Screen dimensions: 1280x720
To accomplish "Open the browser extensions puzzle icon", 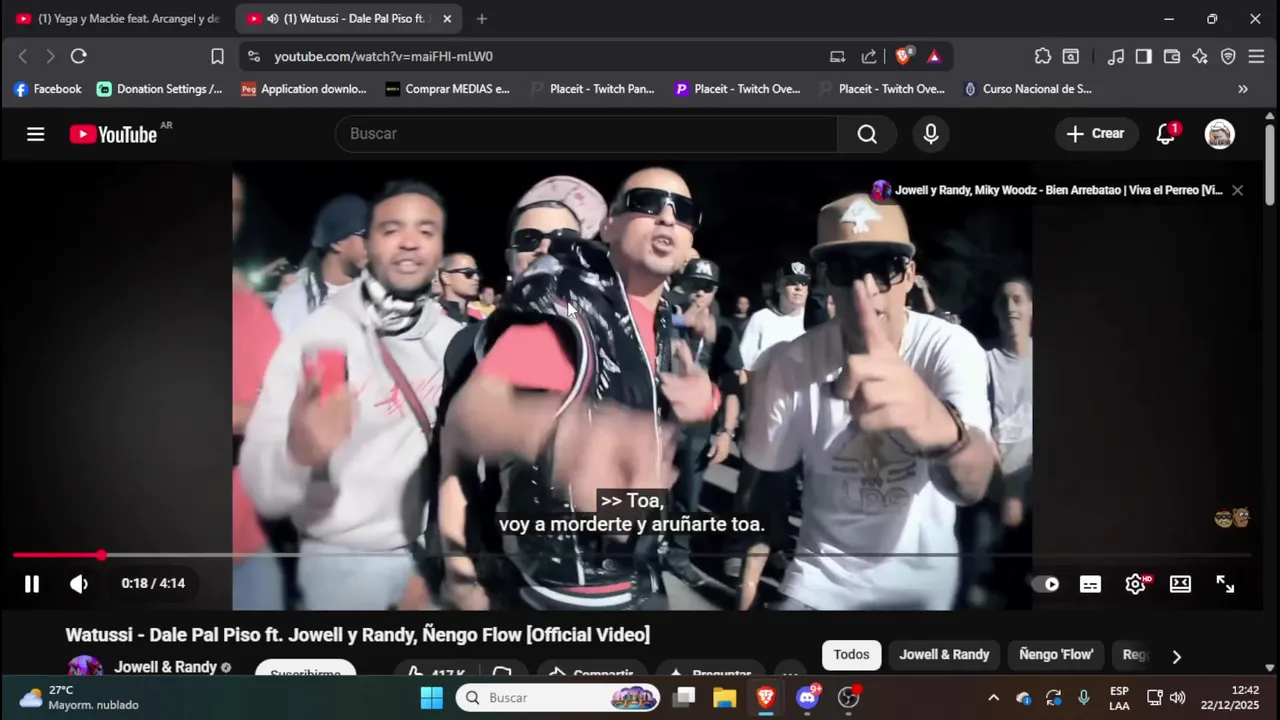I will (1043, 57).
